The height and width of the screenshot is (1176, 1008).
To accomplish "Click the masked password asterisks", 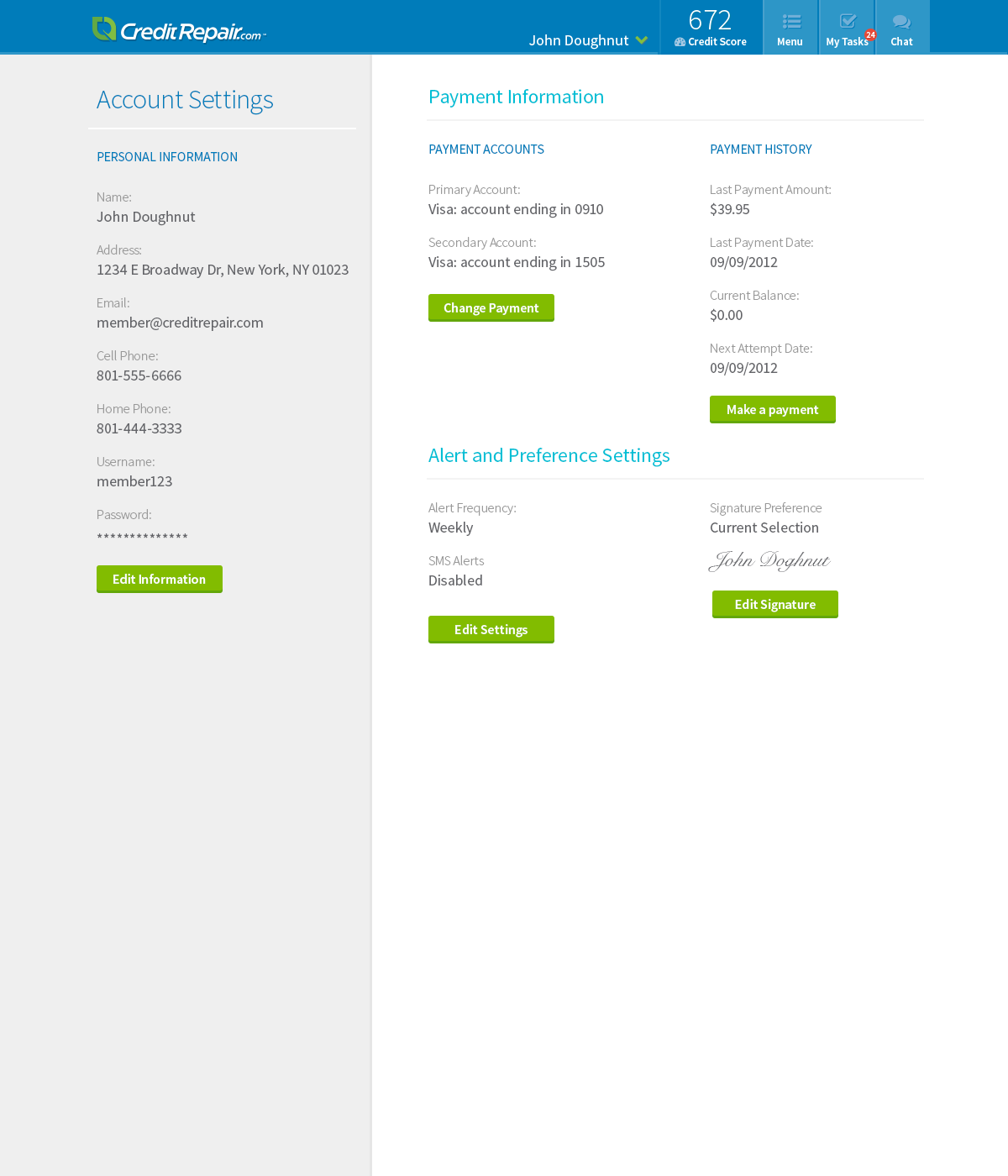I will (x=142, y=537).
